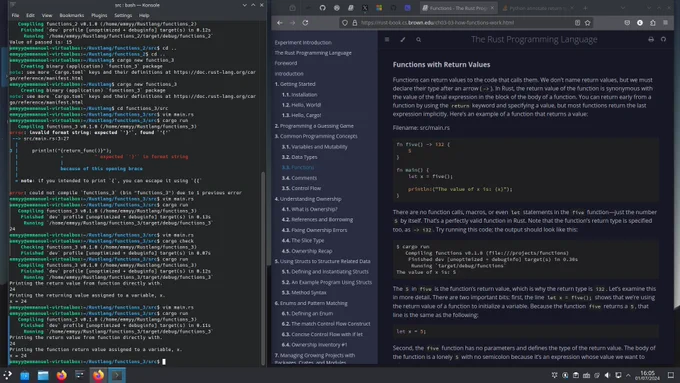Screen dimensions: 680x383
Task: Toggle Firefox reader view icon
Action: click(577, 23)
